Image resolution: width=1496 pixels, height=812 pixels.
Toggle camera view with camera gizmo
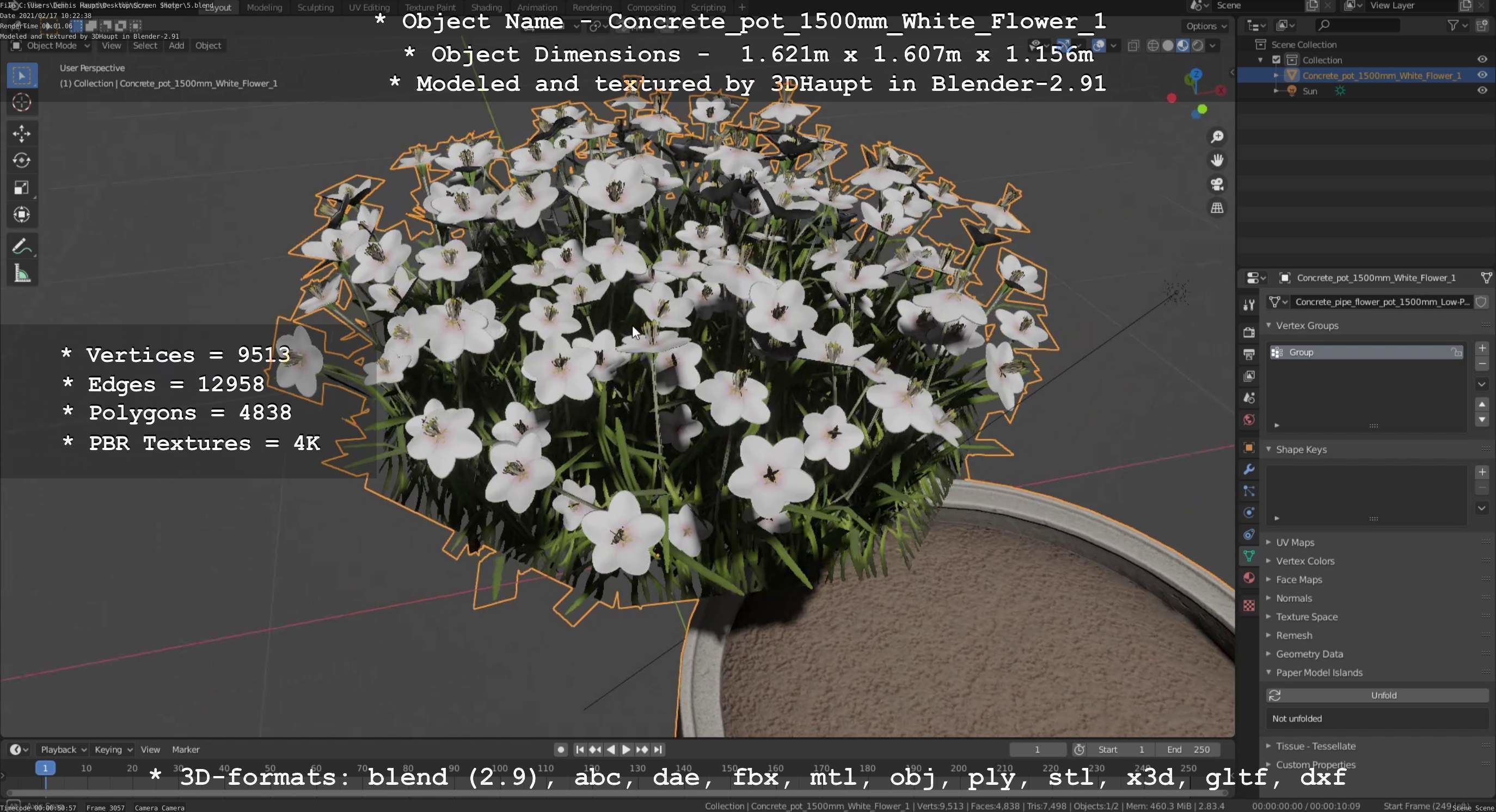(1217, 184)
